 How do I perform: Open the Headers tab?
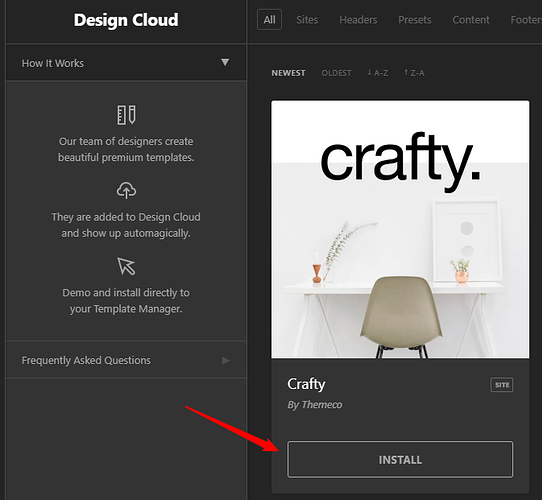pos(358,20)
